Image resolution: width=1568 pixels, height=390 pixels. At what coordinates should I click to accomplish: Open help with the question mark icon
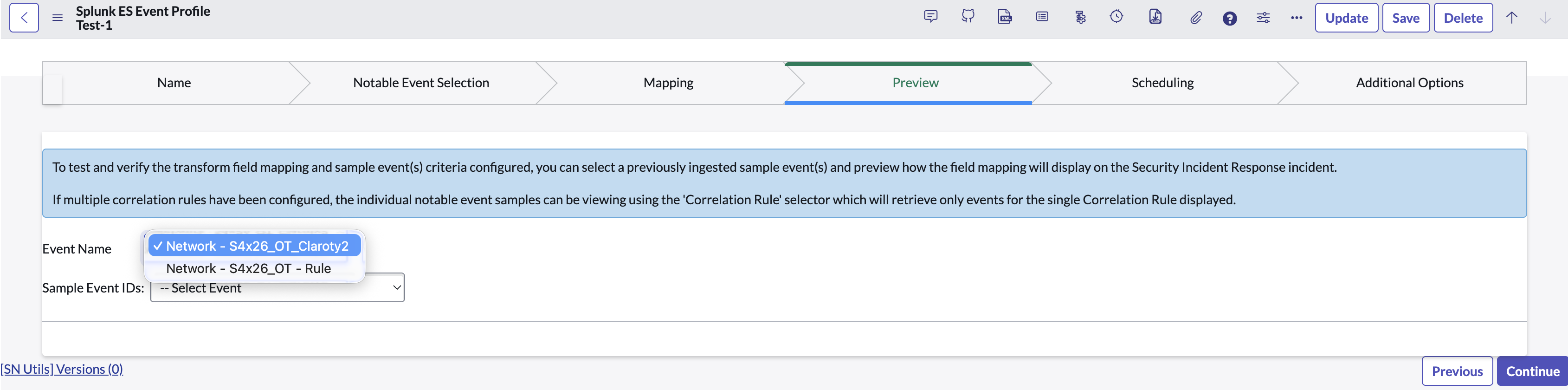click(1230, 18)
